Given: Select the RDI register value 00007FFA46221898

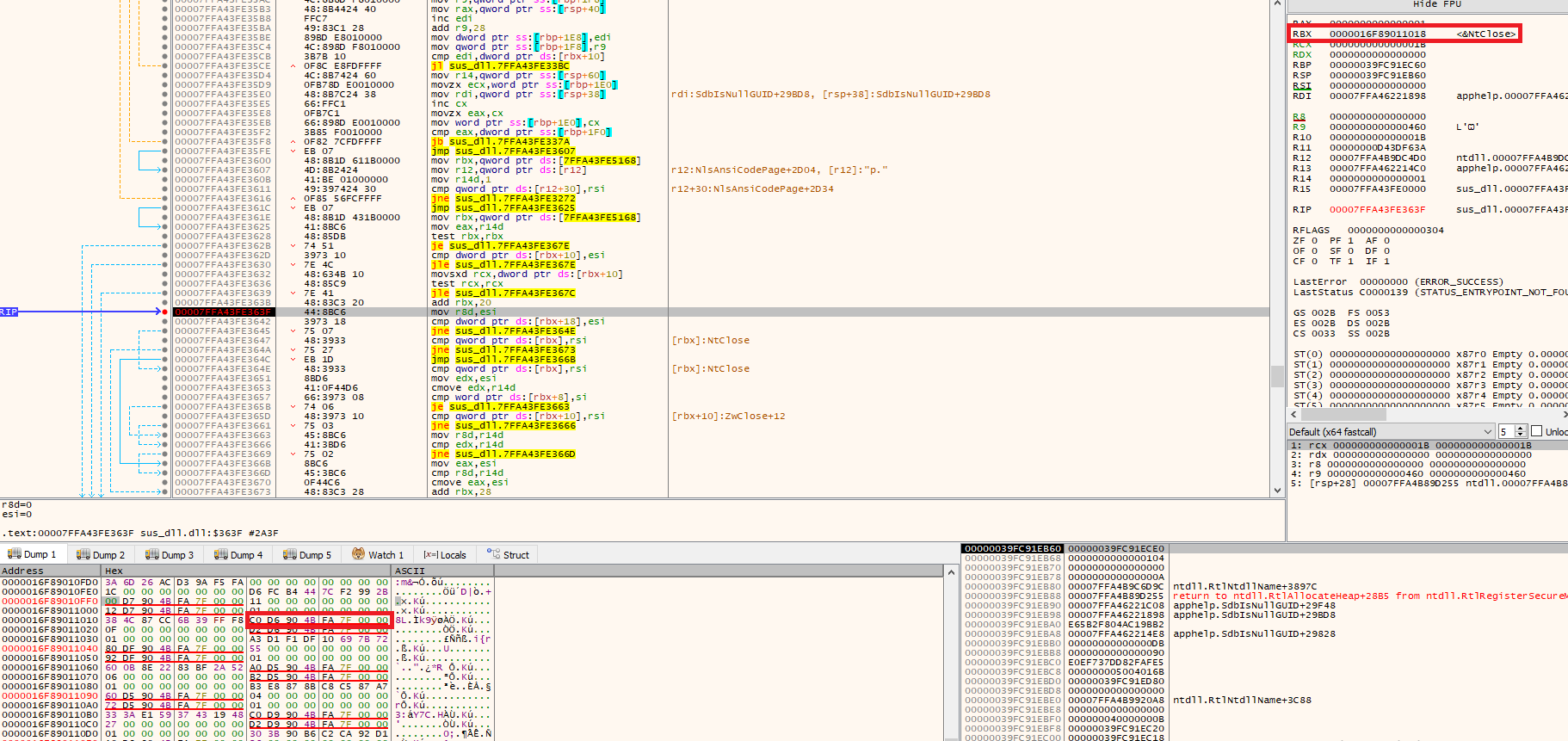Looking at the screenshot, I should (1377, 96).
